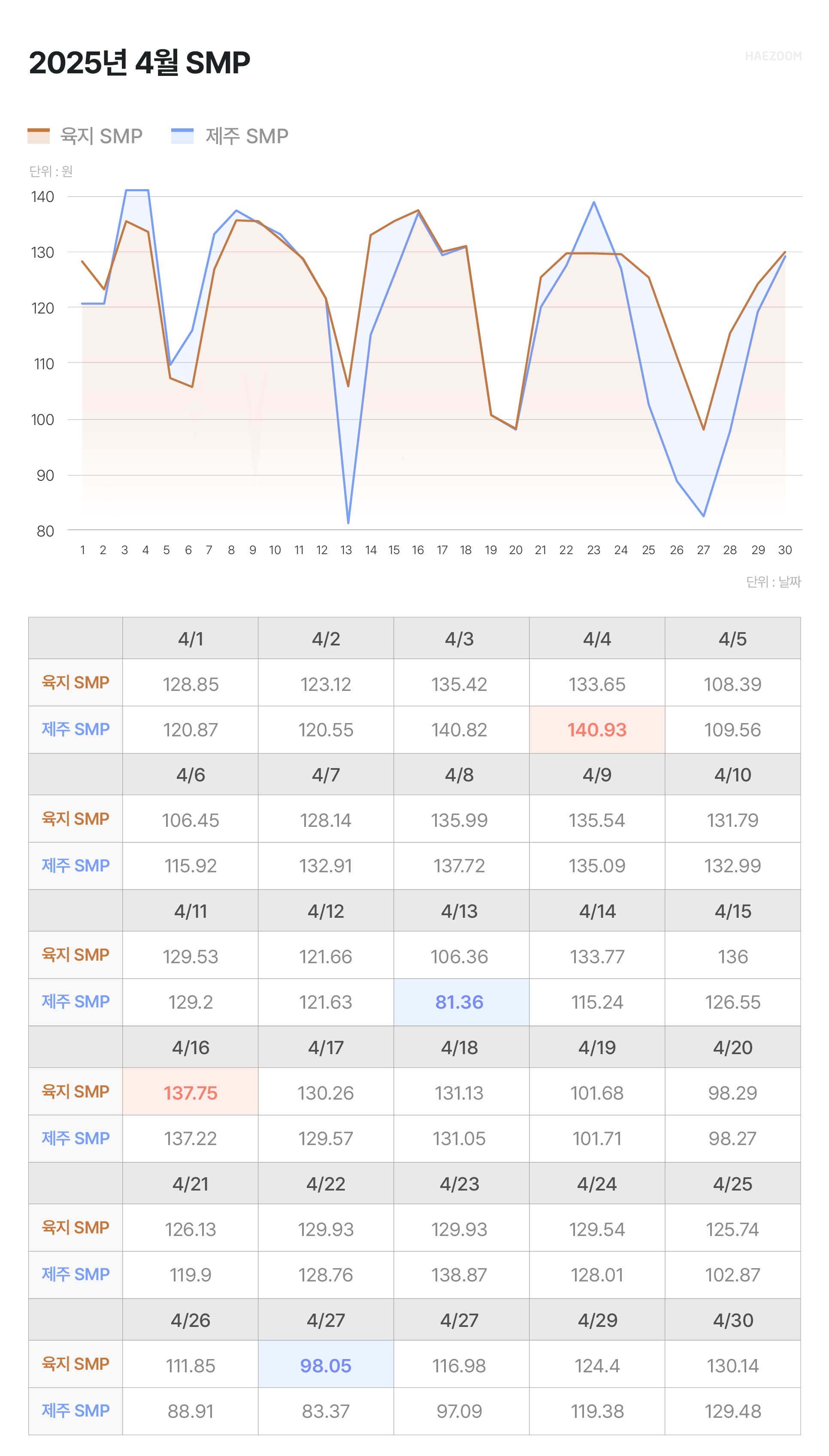Click the 4/5 date header

732,639
